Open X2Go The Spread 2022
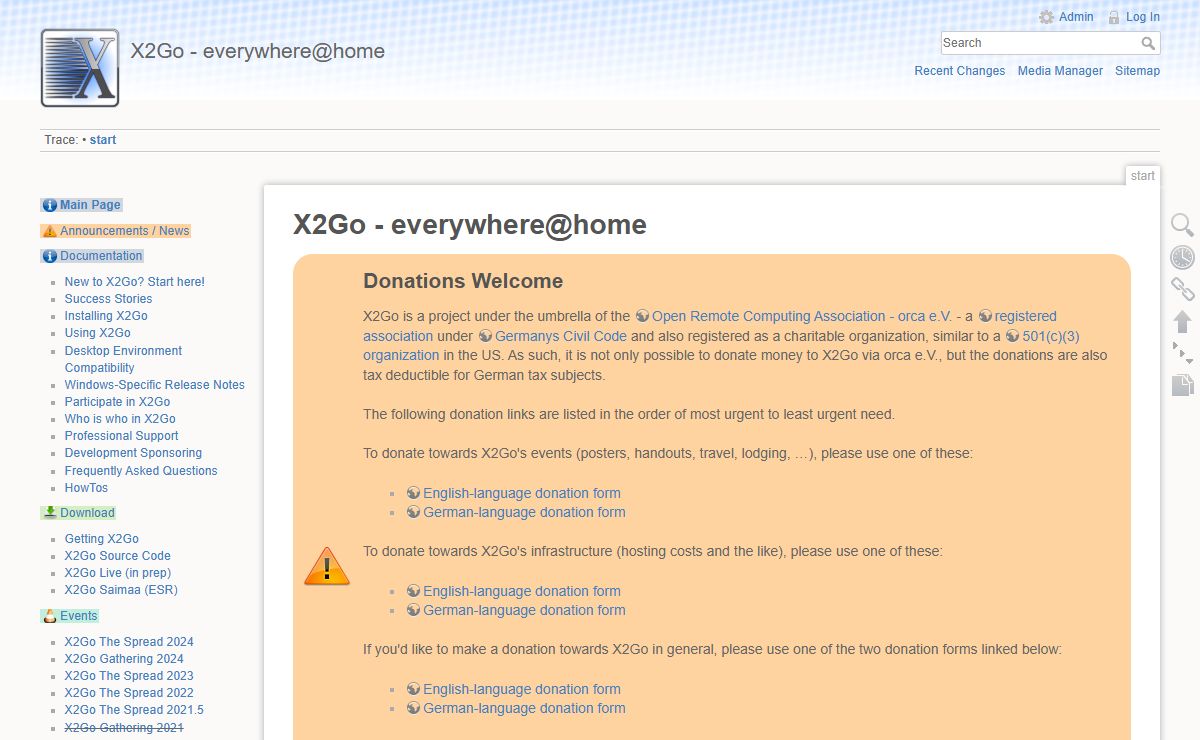The image size is (1200, 740). (x=129, y=693)
